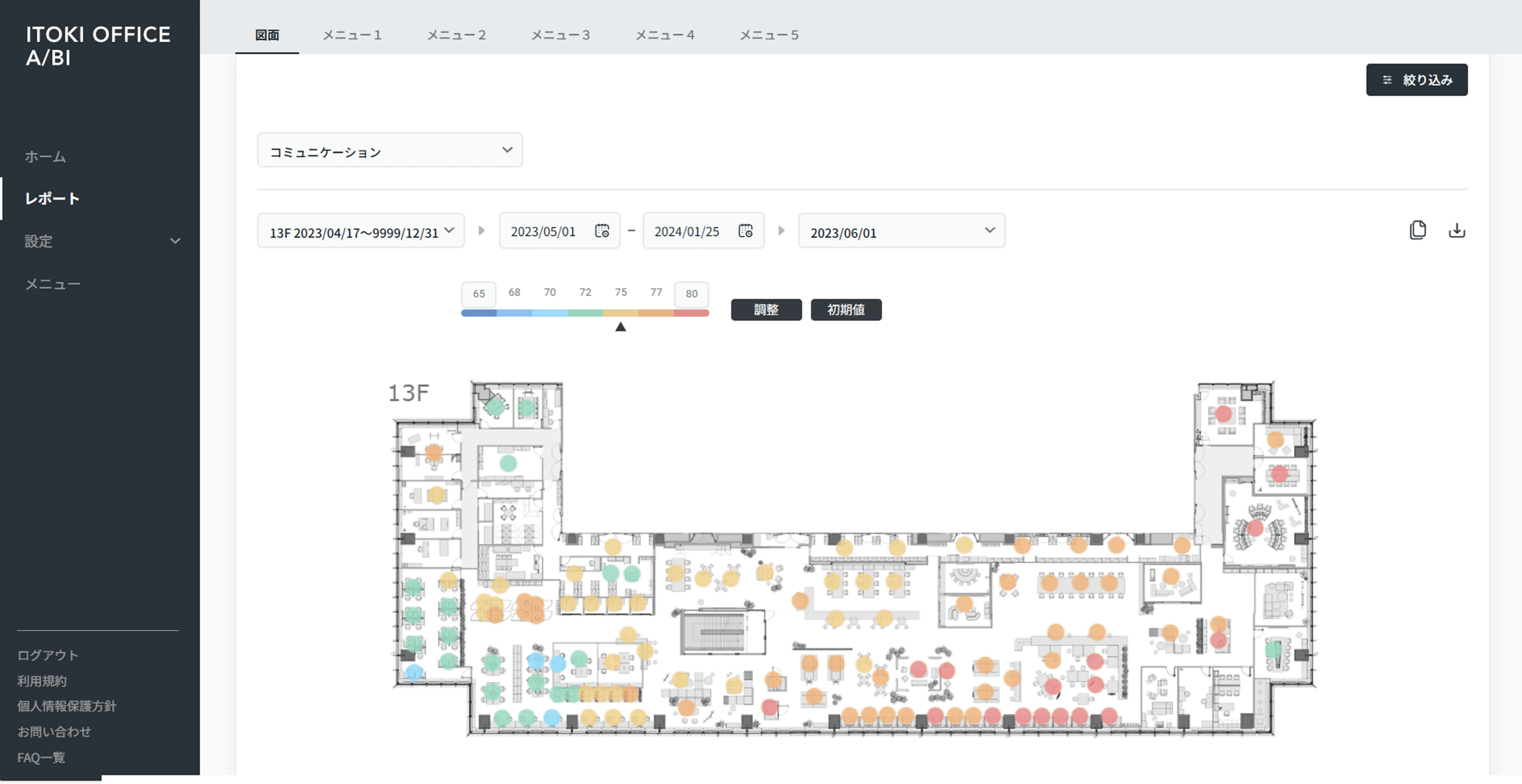Expand the 設定 sidebar chevron
The height and width of the screenshot is (784, 1522).
point(175,241)
